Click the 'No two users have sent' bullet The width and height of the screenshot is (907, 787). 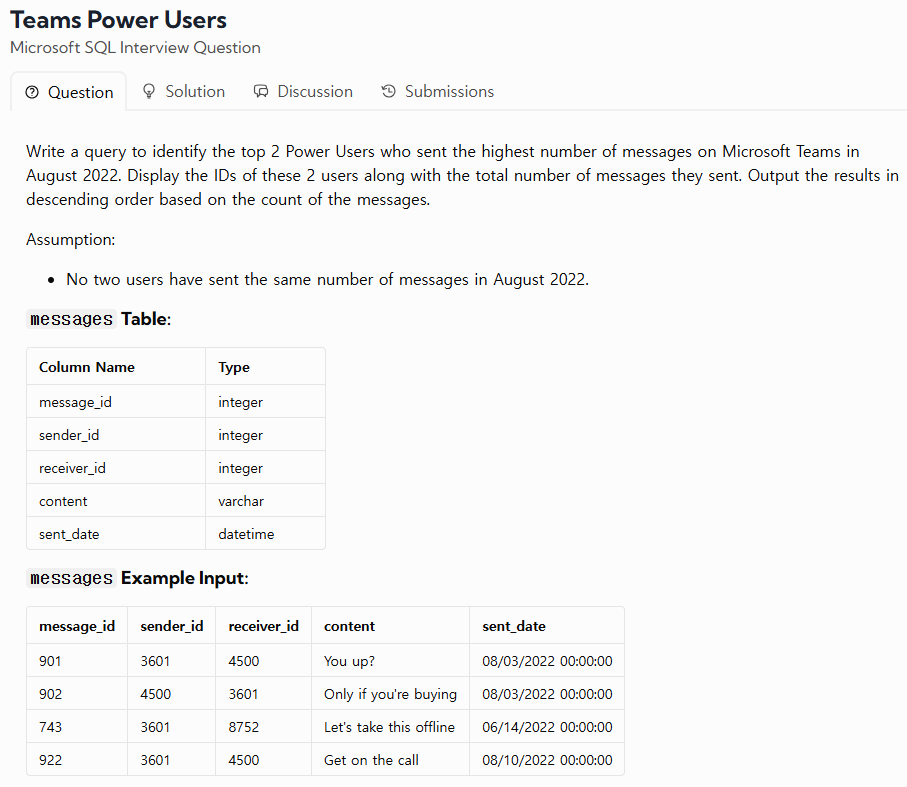click(327, 280)
